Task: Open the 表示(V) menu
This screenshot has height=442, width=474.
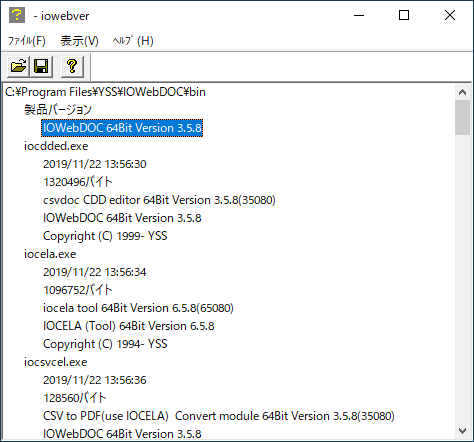Action: [x=79, y=41]
